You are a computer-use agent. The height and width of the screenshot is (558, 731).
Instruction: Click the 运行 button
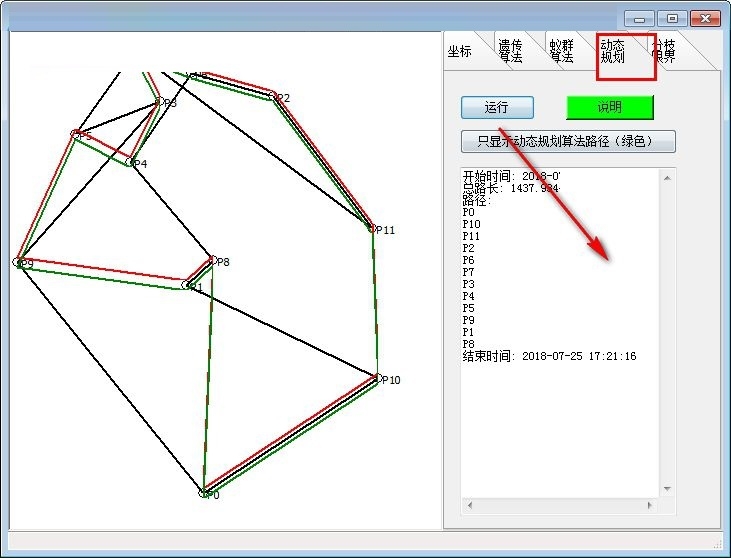497,108
